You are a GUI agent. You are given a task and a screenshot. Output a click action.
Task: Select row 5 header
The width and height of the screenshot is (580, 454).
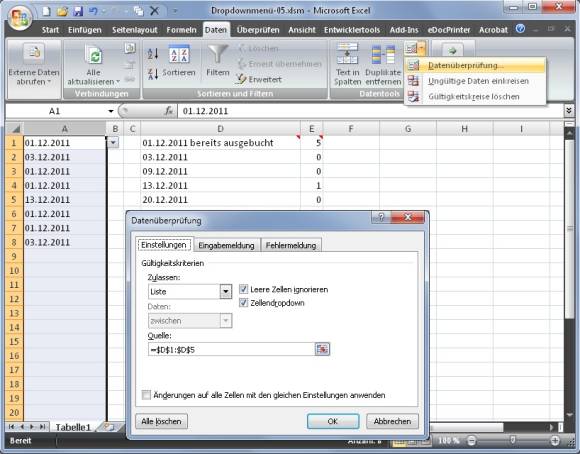pos(14,200)
